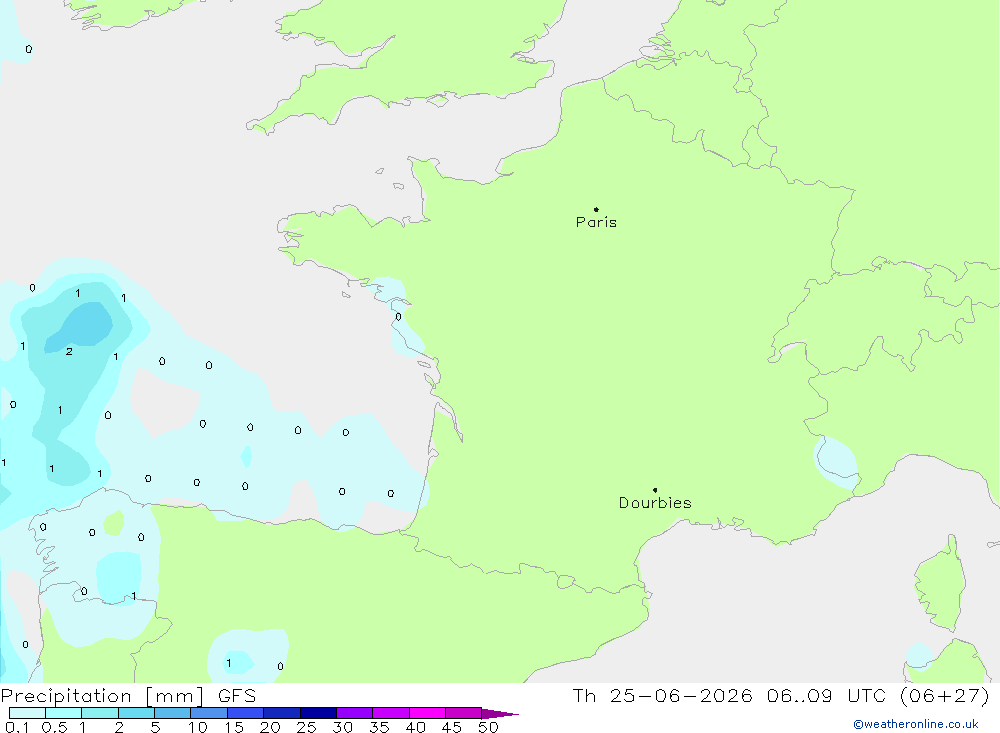Open the weatheronline.co.uk copyright link
This screenshot has width=1000, height=733.
click(x=916, y=724)
